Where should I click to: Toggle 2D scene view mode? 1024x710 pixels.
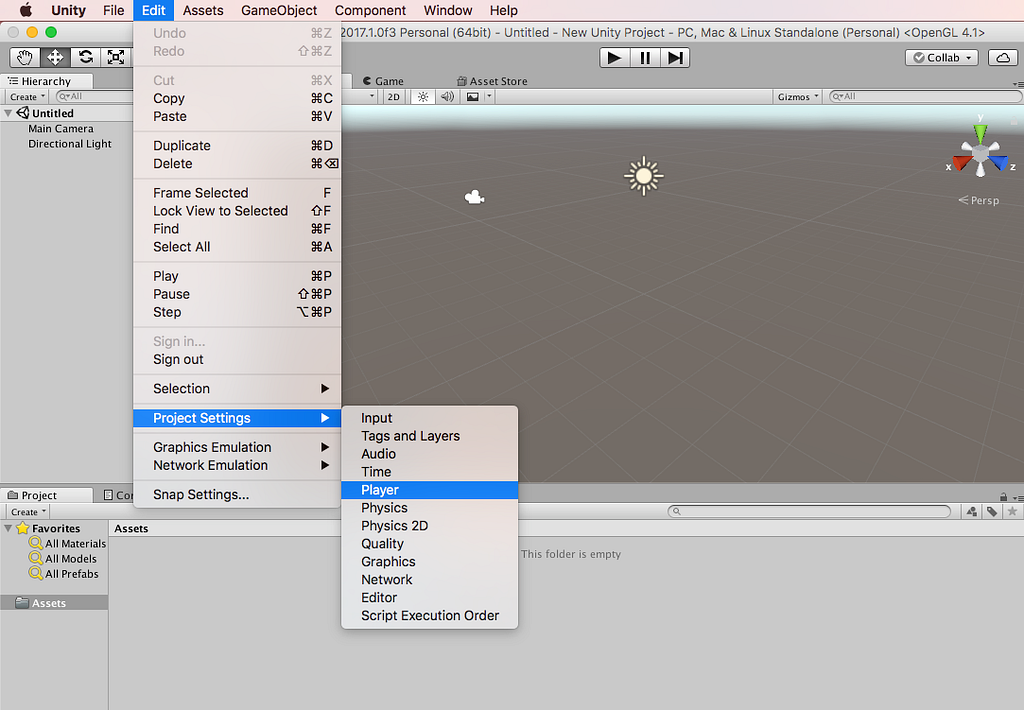coord(393,97)
